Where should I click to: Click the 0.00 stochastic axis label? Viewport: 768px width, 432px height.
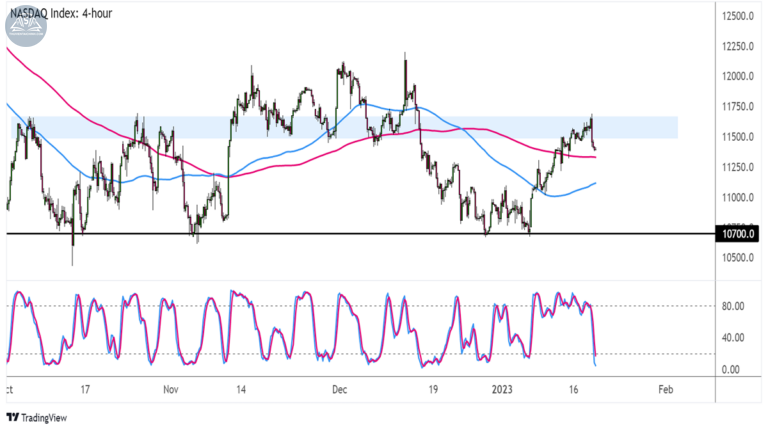click(x=731, y=370)
